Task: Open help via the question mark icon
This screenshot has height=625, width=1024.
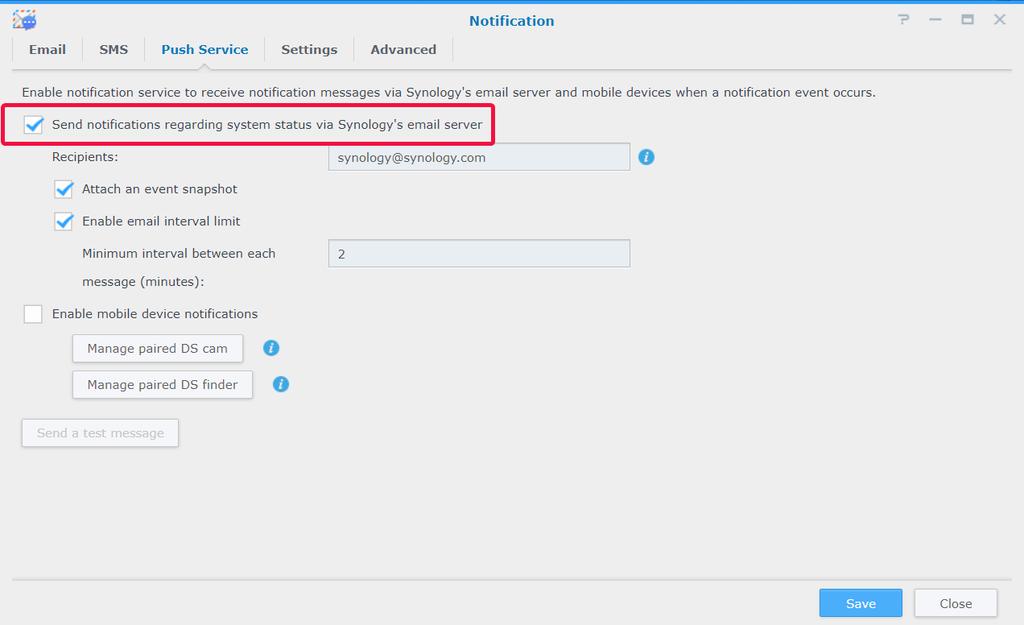Action: 903,20
